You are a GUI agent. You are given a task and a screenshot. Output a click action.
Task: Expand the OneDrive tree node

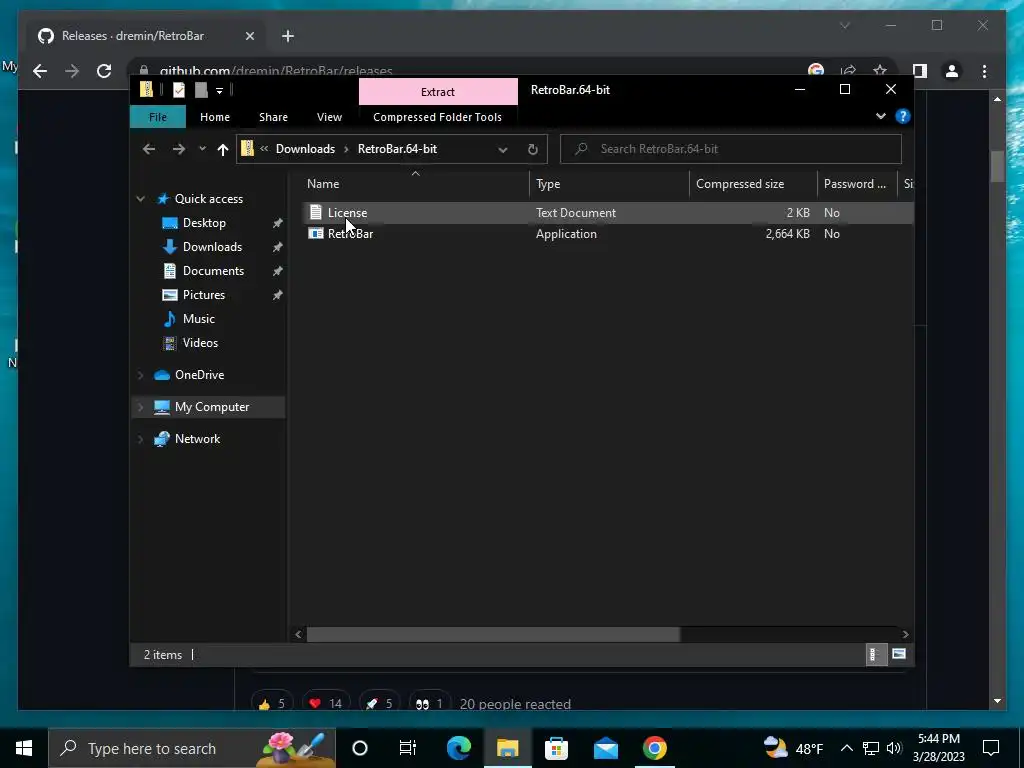click(x=140, y=375)
